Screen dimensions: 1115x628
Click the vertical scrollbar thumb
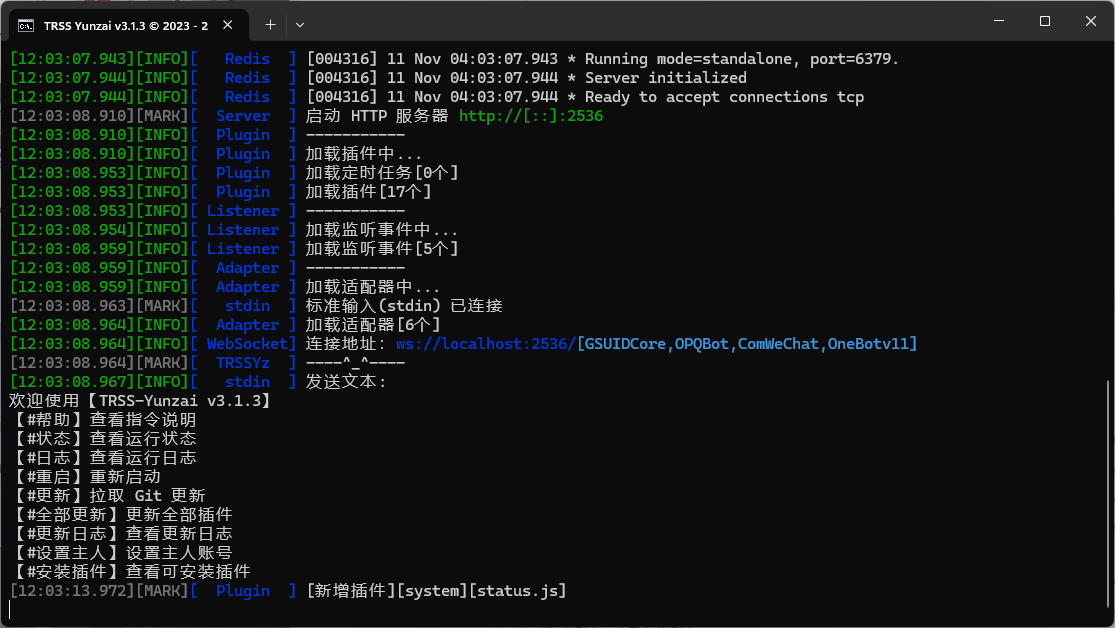click(1108, 490)
